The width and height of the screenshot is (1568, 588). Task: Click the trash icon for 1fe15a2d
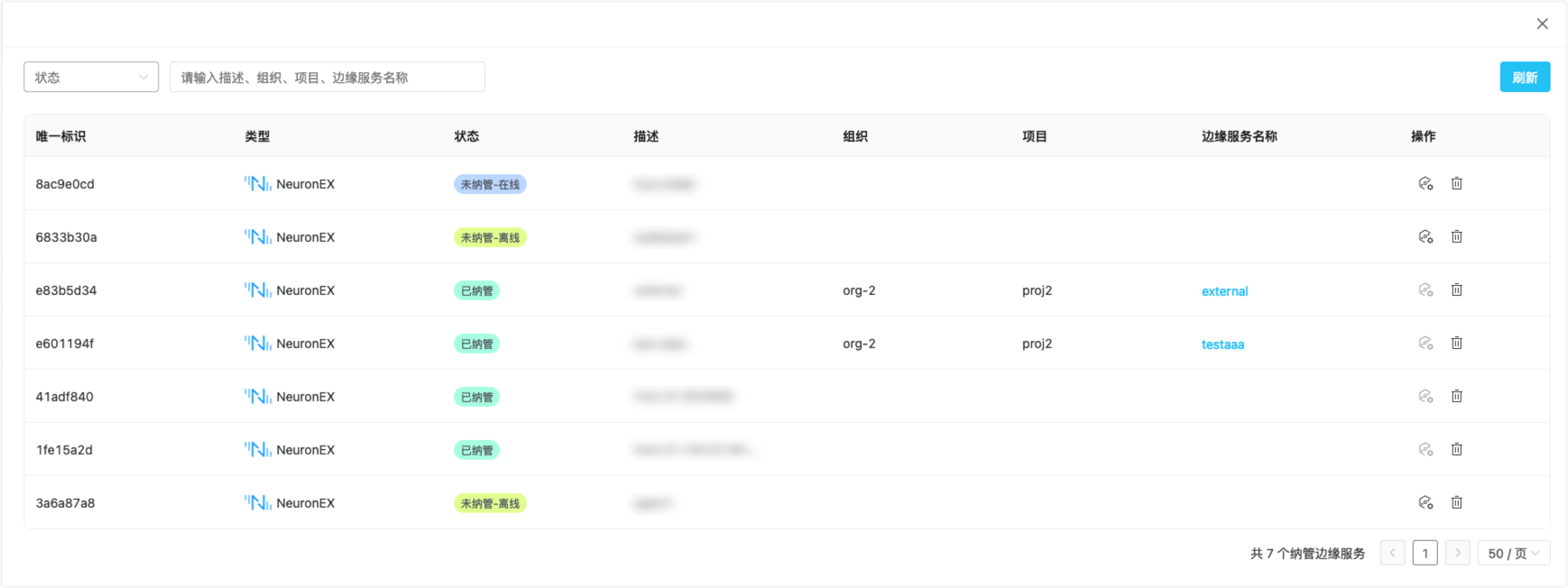coord(1457,449)
